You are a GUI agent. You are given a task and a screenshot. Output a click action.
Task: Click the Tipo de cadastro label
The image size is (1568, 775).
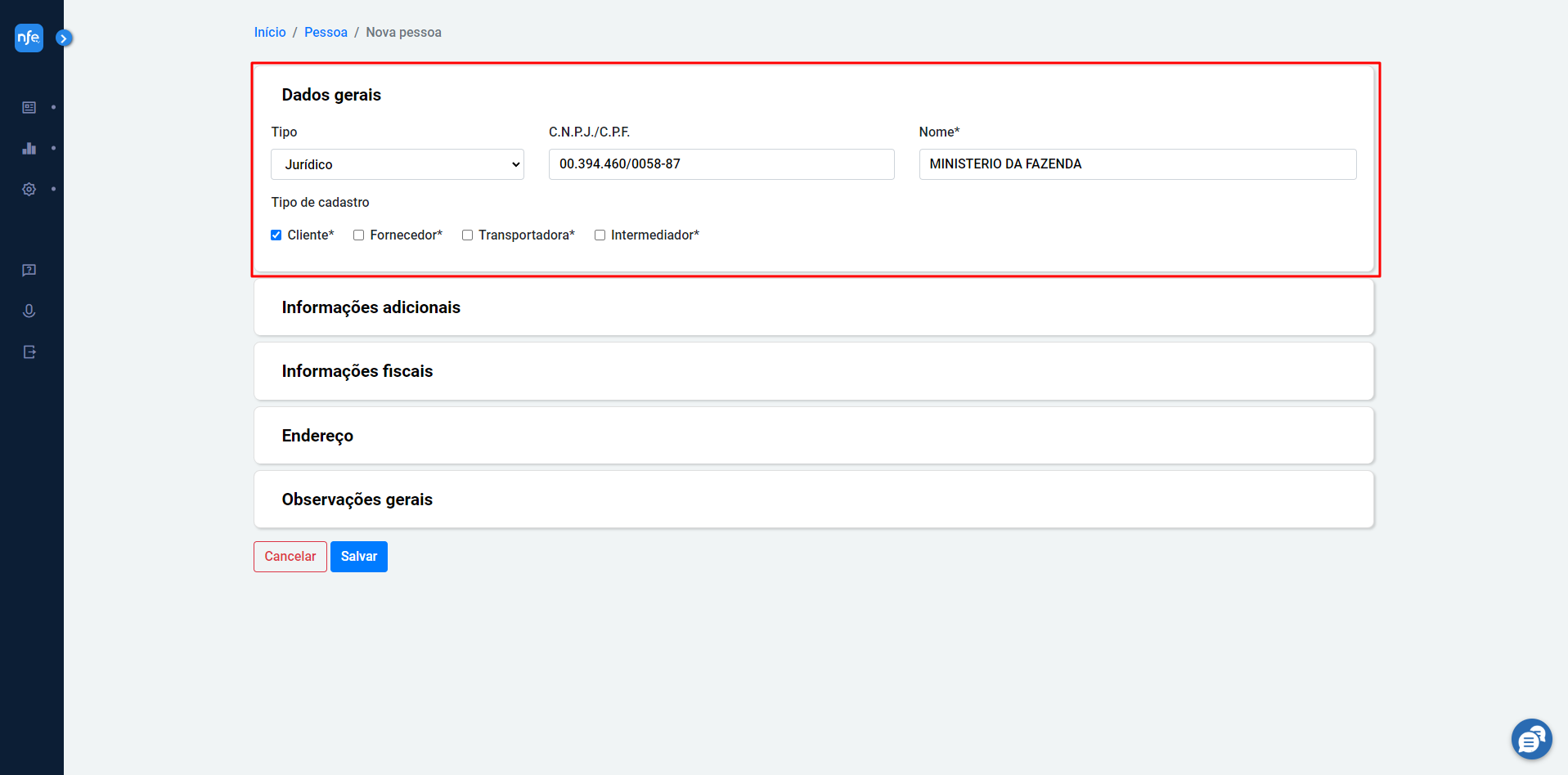pos(320,202)
